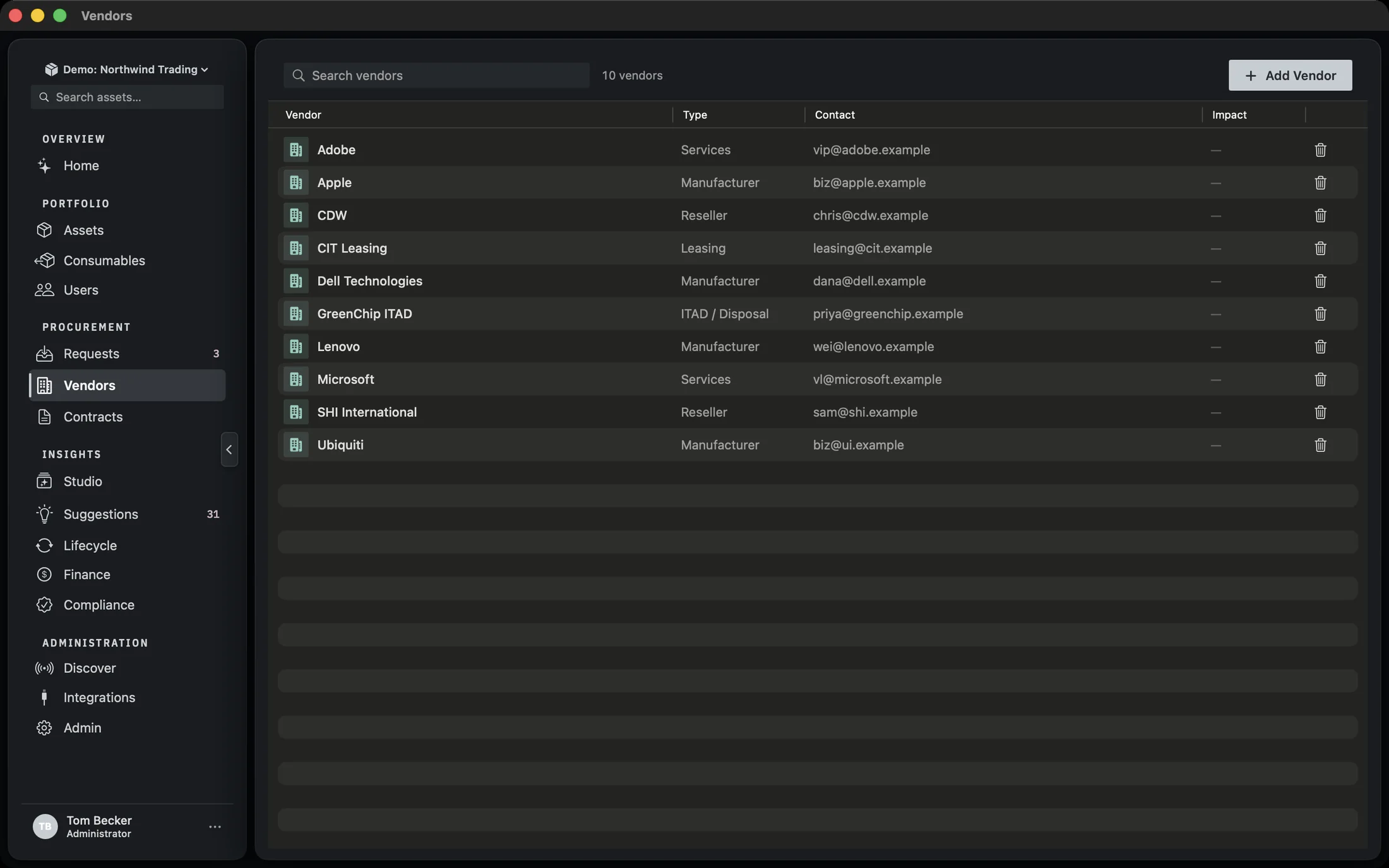
Task: Click the ITAD / Disposal type cell
Action: [x=724, y=314]
